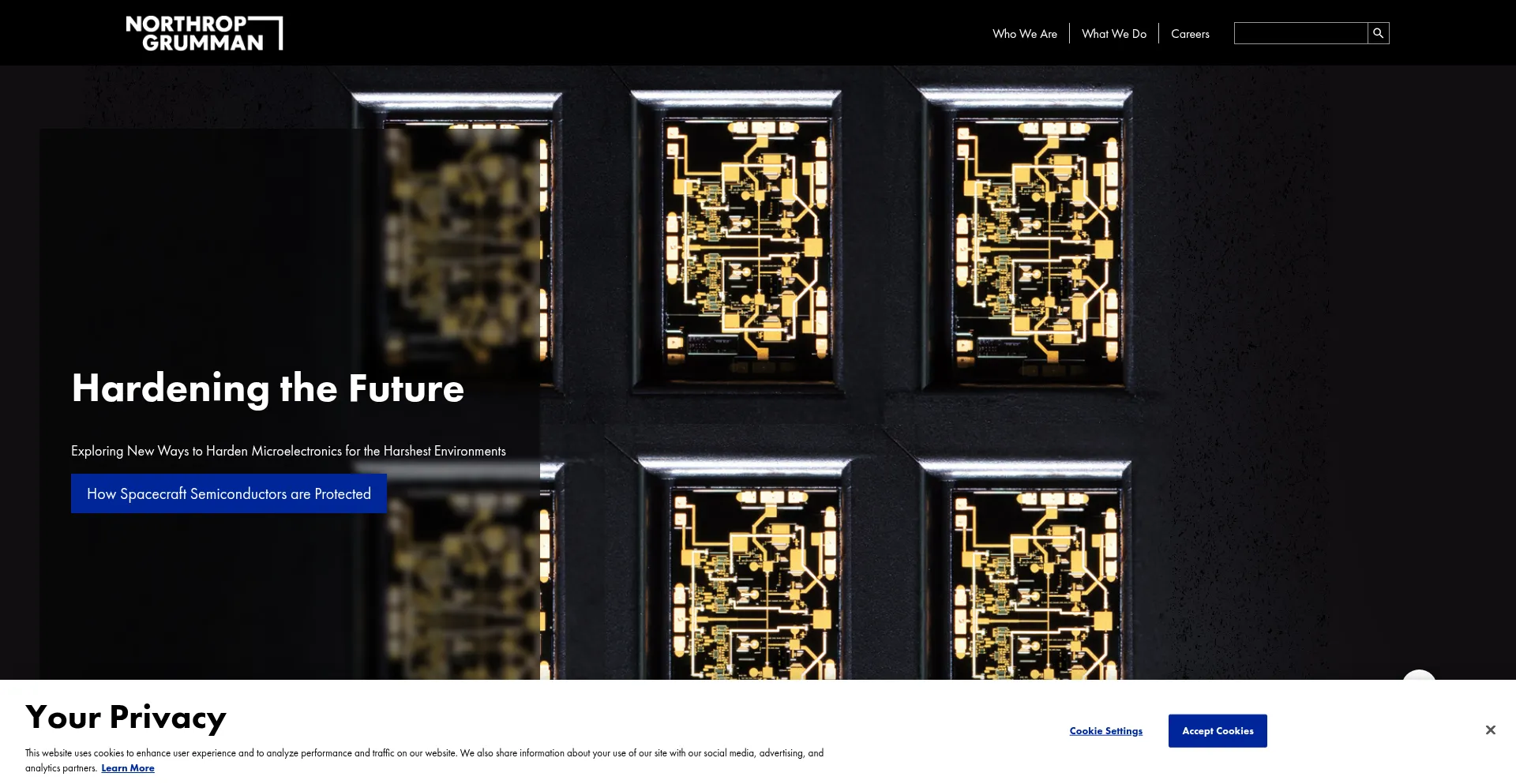
Task: Expand the Who We Are navigation dropdown
Action: coord(1024,33)
